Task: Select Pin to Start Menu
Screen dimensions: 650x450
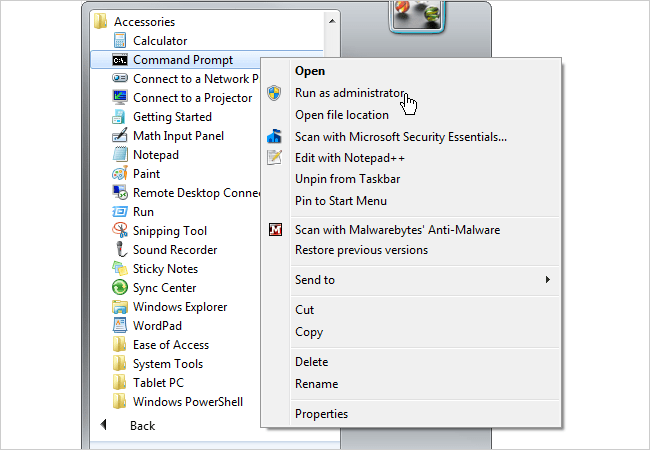Action: (x=341, y=201)
